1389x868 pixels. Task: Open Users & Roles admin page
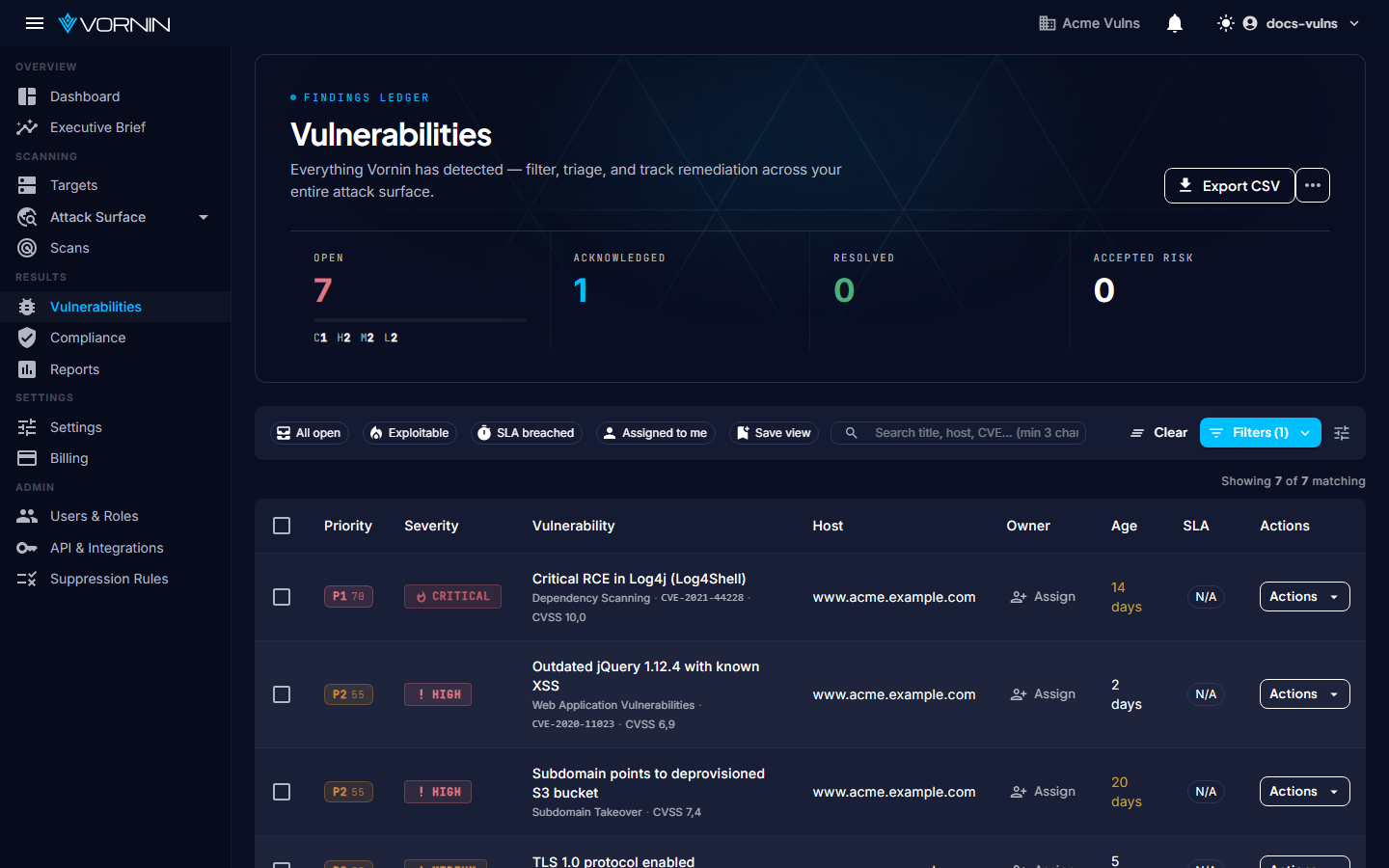[x=116, y=516]
